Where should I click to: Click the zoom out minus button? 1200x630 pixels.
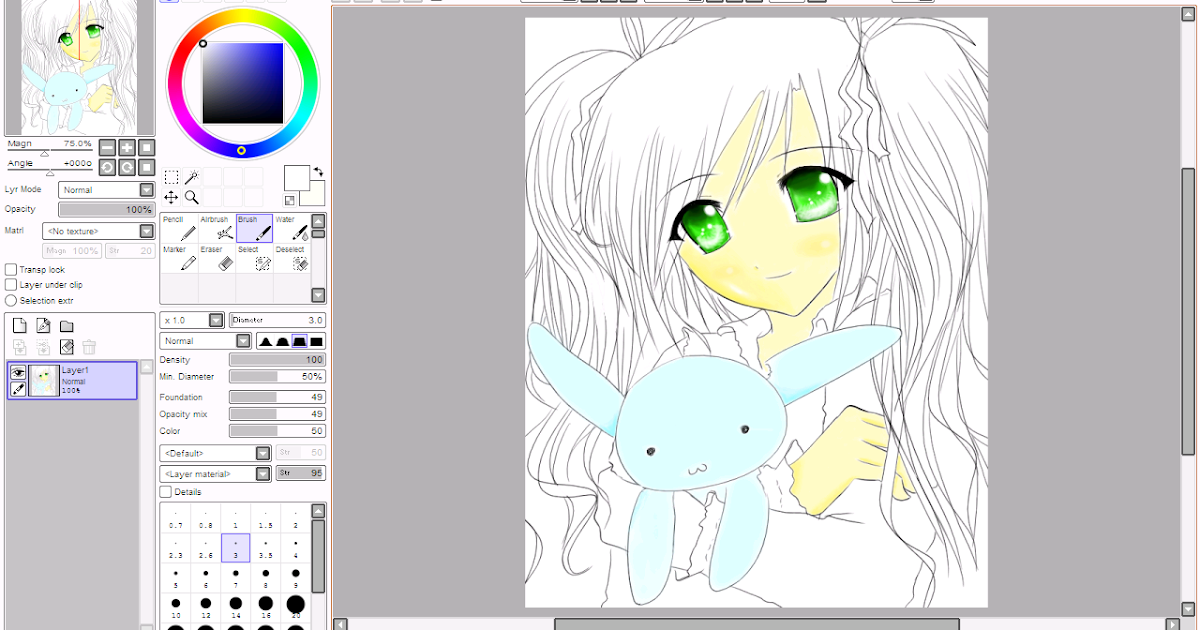(x=107, y=148)
